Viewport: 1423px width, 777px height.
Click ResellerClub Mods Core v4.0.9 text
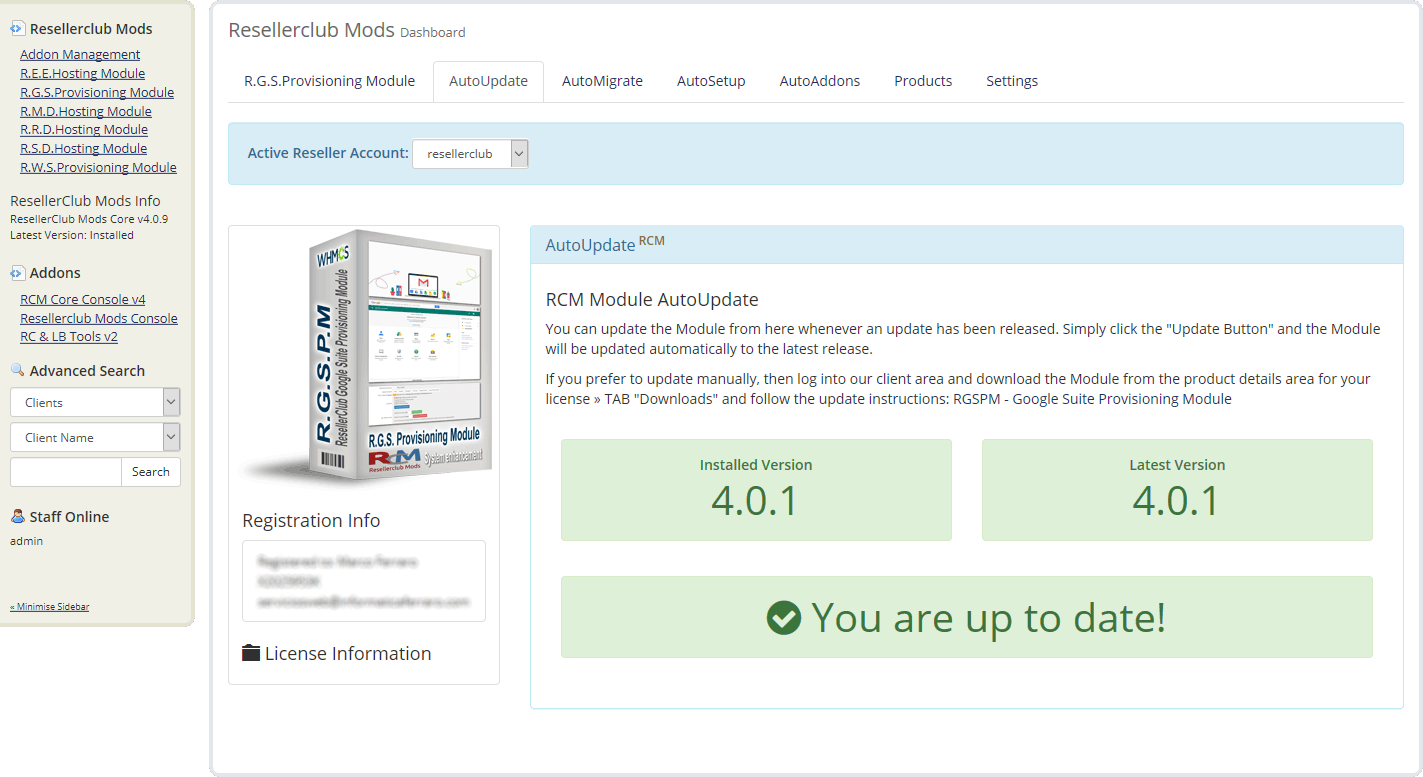89,218
